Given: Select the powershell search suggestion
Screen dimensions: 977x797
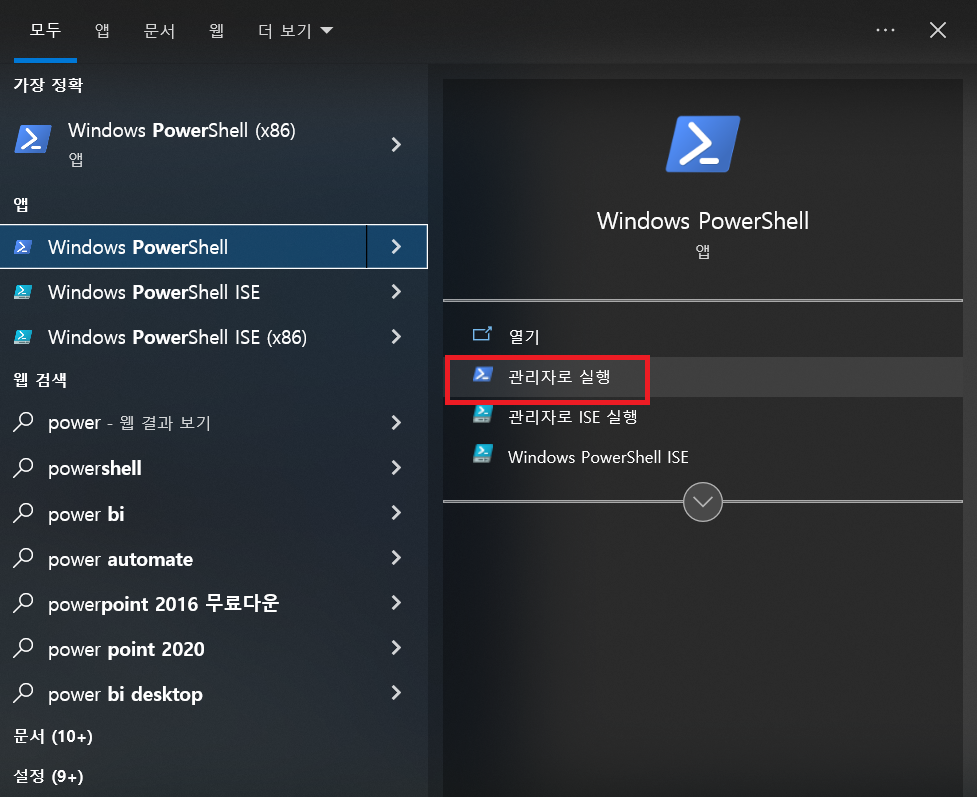Looking at the screenshot, I should [x=95, y=468].
